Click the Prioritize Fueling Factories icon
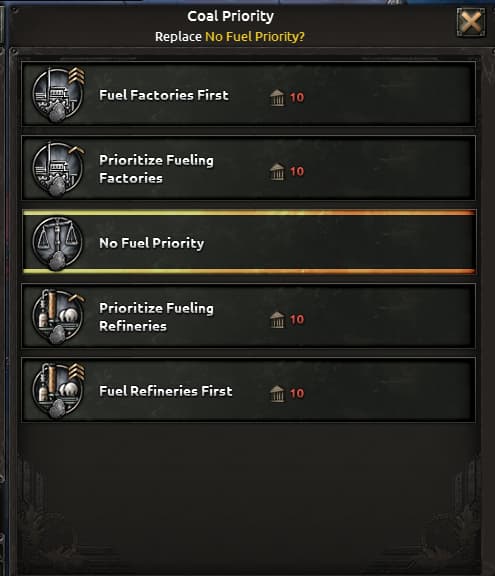495x576 pixels. (x=58, y=169)
